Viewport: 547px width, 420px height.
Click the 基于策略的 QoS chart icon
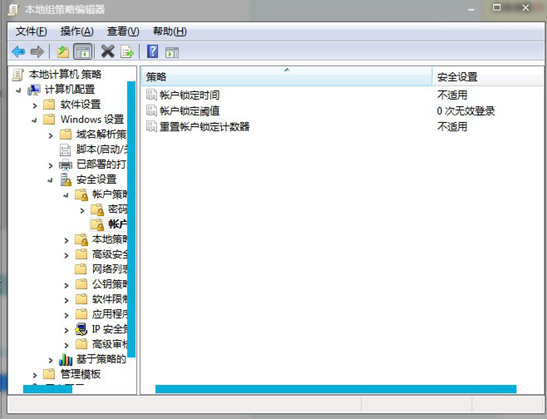tap(65, 359)
